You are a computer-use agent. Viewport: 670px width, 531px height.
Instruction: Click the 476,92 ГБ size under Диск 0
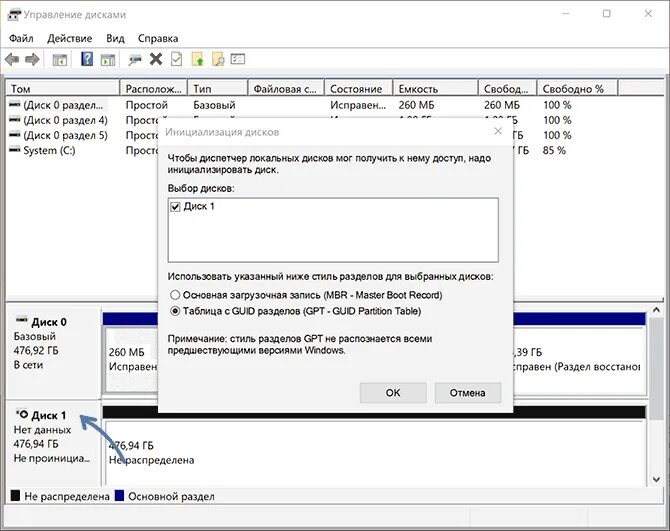[36, 351]
